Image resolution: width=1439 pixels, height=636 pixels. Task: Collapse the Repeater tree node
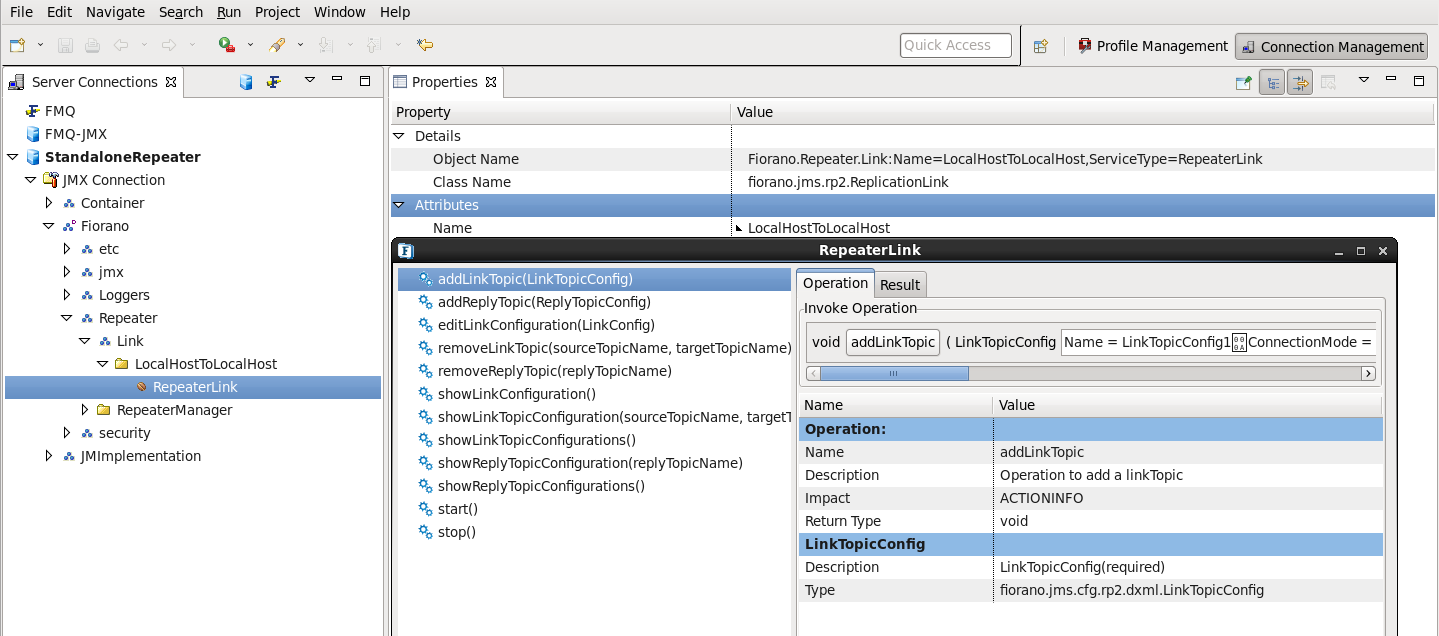point(66,318)
